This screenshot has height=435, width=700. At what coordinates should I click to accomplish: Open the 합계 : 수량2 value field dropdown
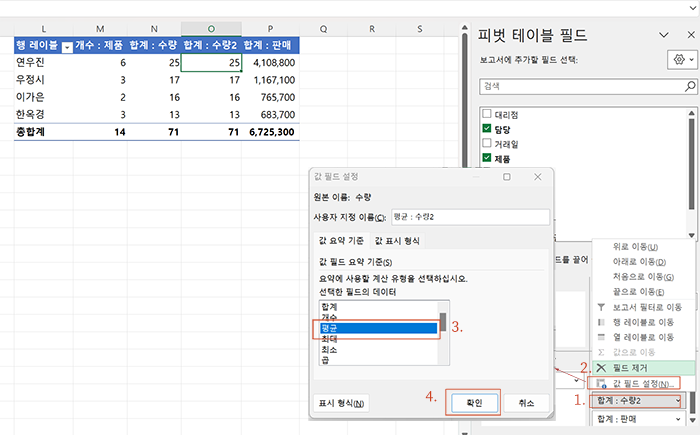click(677, 401)
